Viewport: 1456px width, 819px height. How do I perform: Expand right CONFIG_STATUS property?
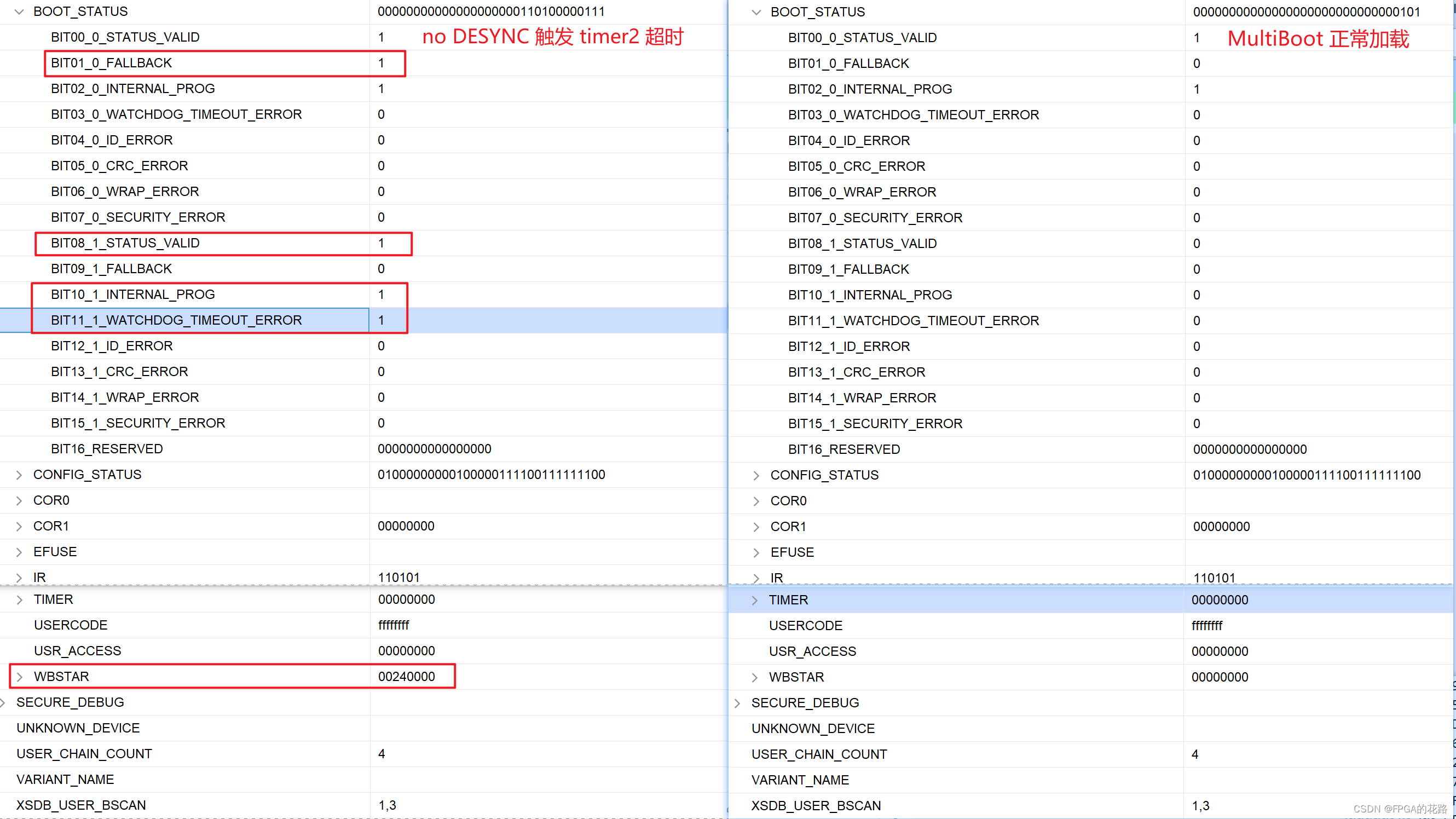756,475
